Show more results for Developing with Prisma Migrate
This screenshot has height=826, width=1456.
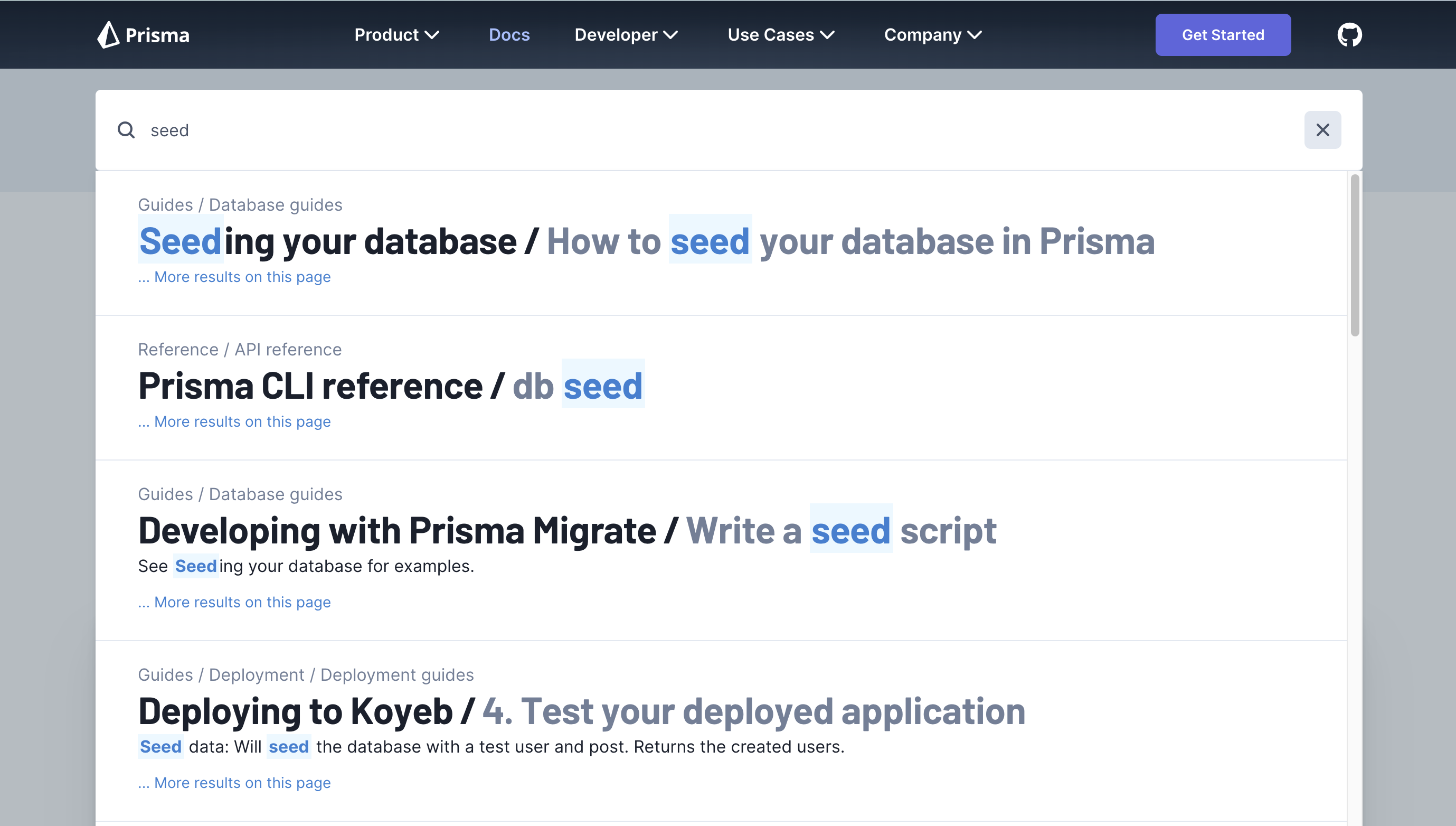[x=234, y=602]
